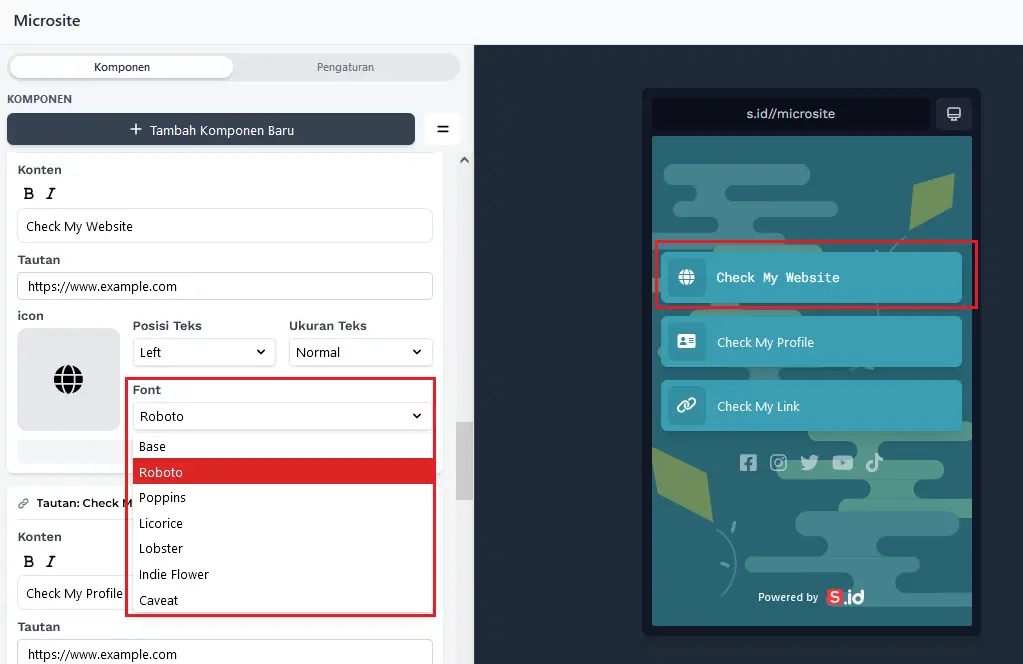Viewport: 1023px width, 664px height.
Task: Open the Ukuran Teks dropdown
Action: coord(360,352)
